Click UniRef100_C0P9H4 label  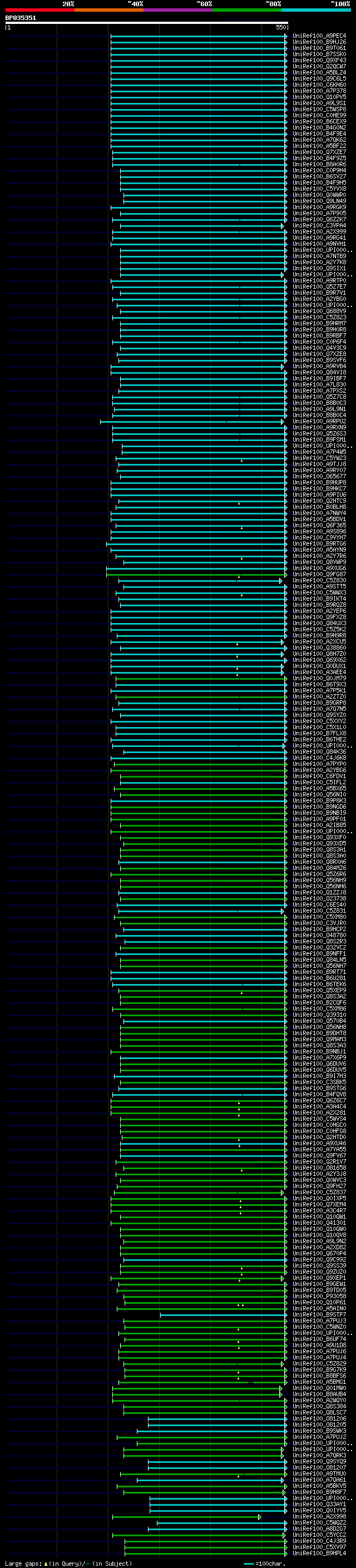pyautogui.click(x=319, y=170)
